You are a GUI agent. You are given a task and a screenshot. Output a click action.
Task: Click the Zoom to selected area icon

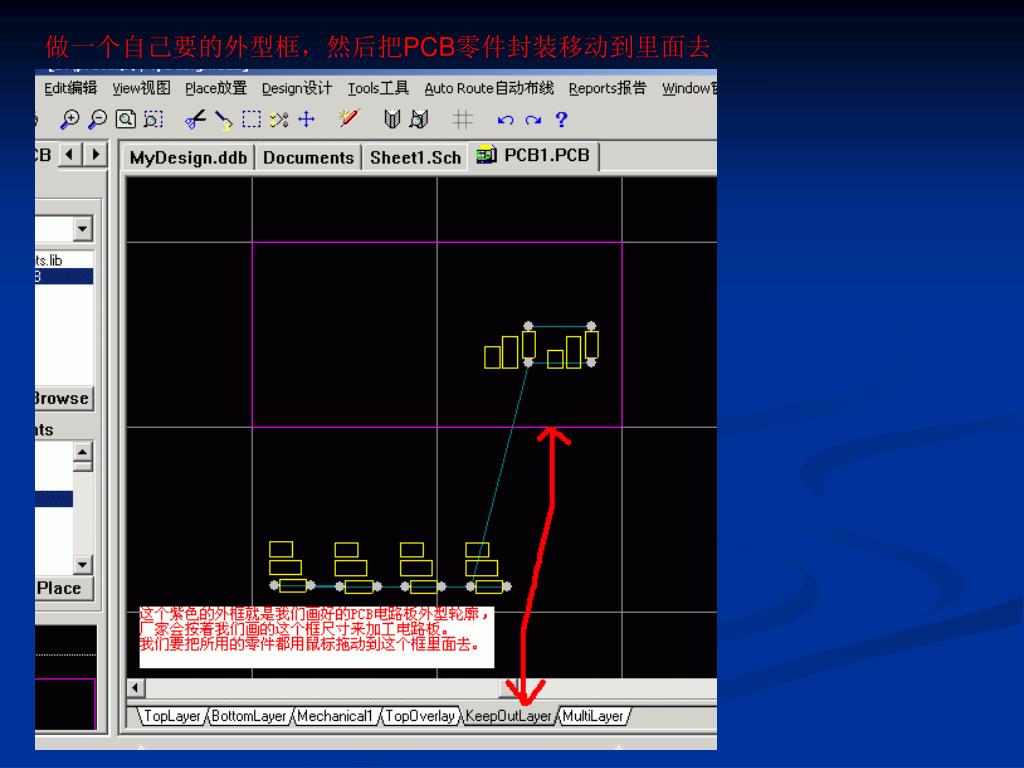(x=153, y=120)
